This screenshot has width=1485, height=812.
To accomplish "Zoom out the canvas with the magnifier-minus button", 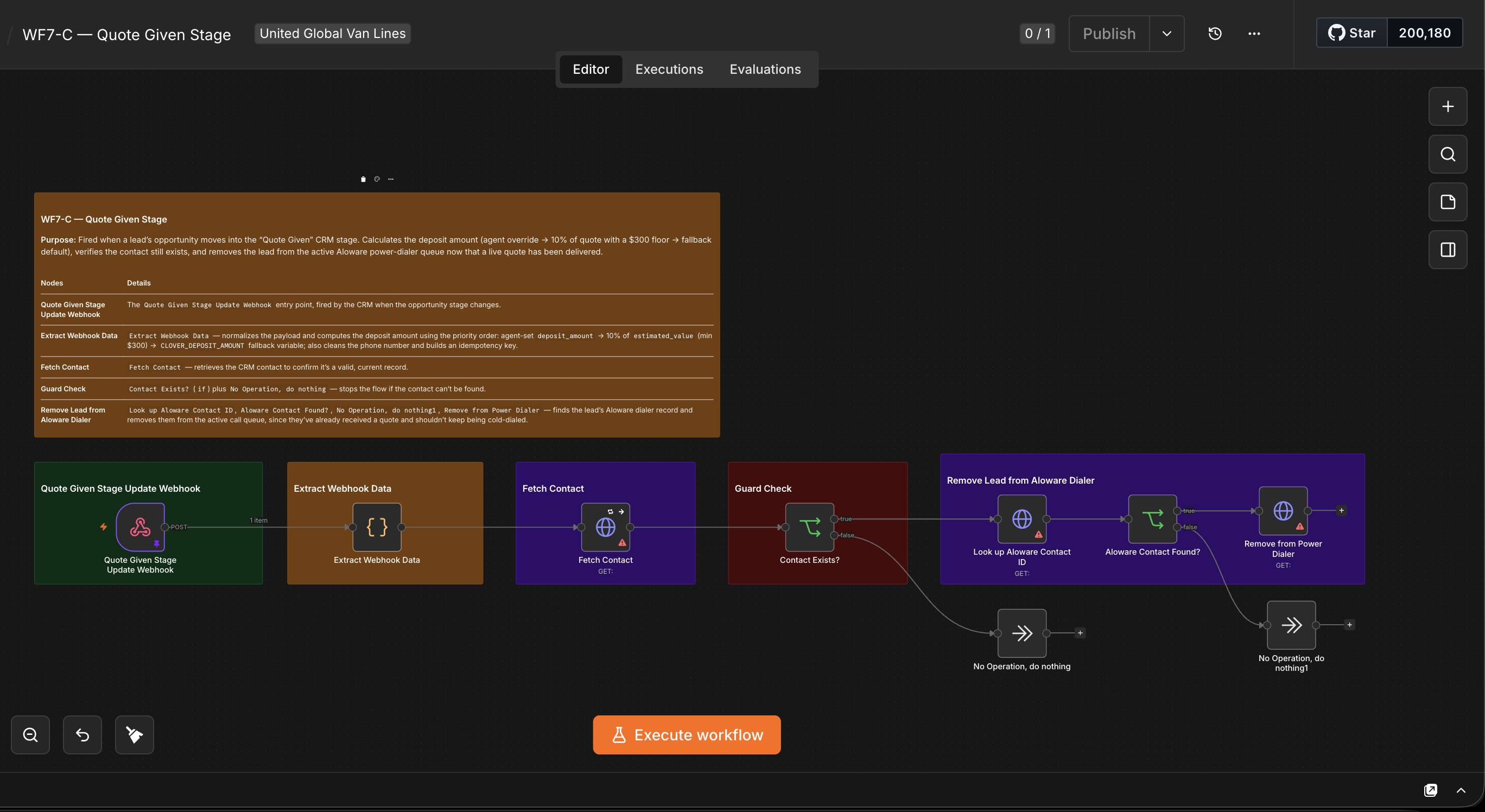I will click(x=30, y=735).
